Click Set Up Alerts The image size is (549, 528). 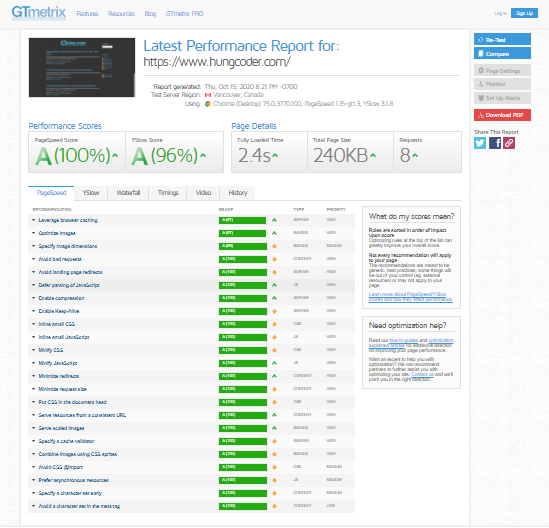point(502,98)
